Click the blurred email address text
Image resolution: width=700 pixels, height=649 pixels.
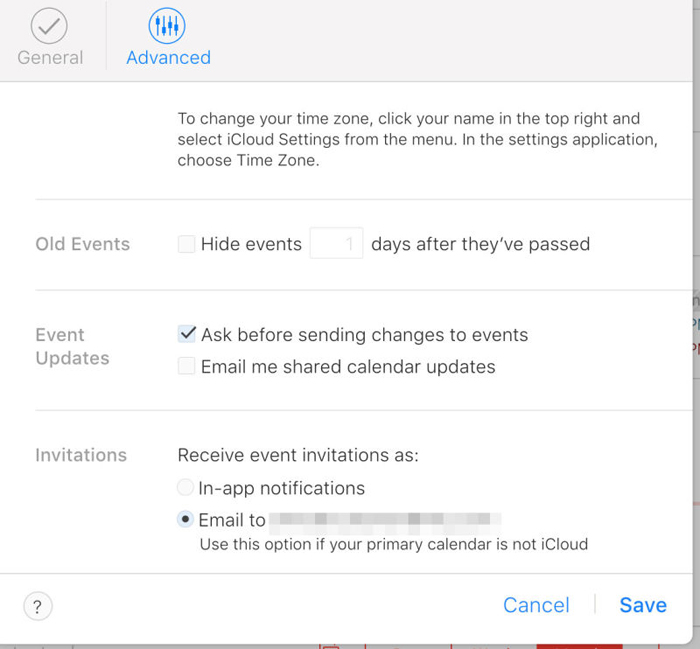[386, 520]
